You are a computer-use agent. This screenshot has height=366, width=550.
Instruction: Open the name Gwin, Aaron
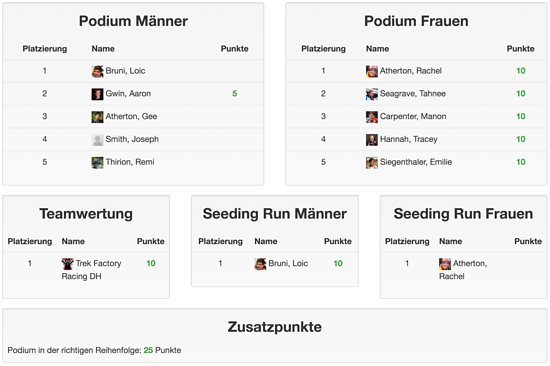[x=128, y=94]
